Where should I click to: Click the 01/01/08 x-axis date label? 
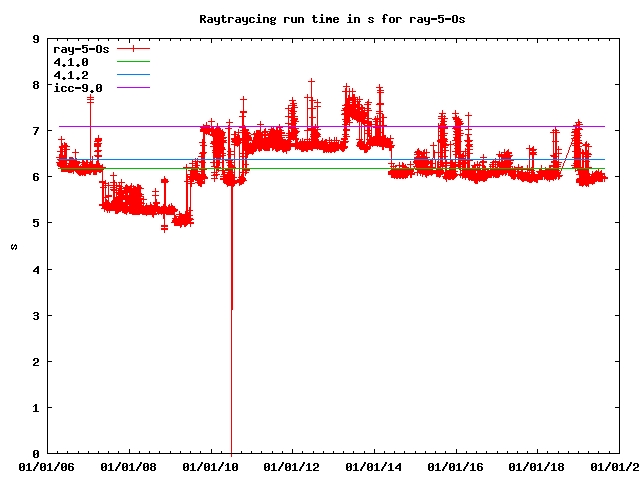[128, 466]
